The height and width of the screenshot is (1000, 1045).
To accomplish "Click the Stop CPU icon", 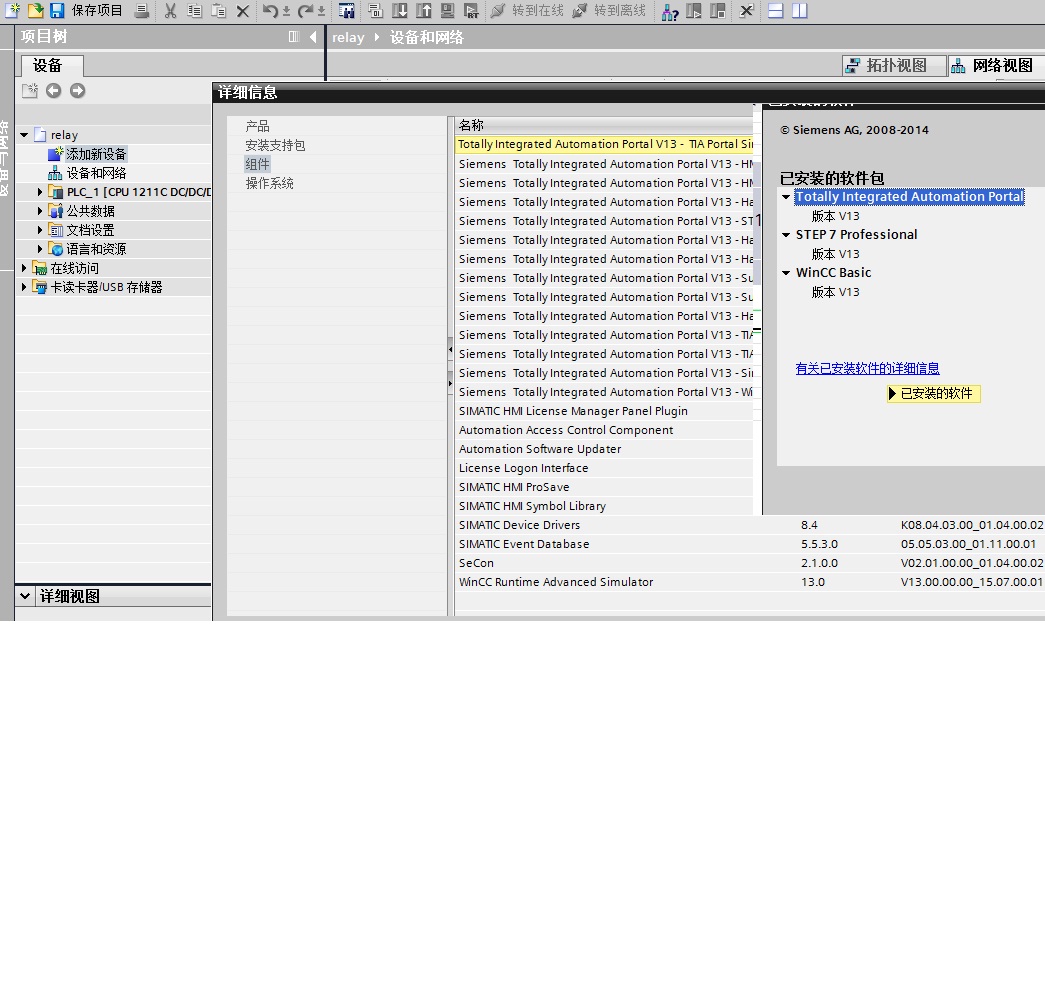I will (x=718, y=11).
